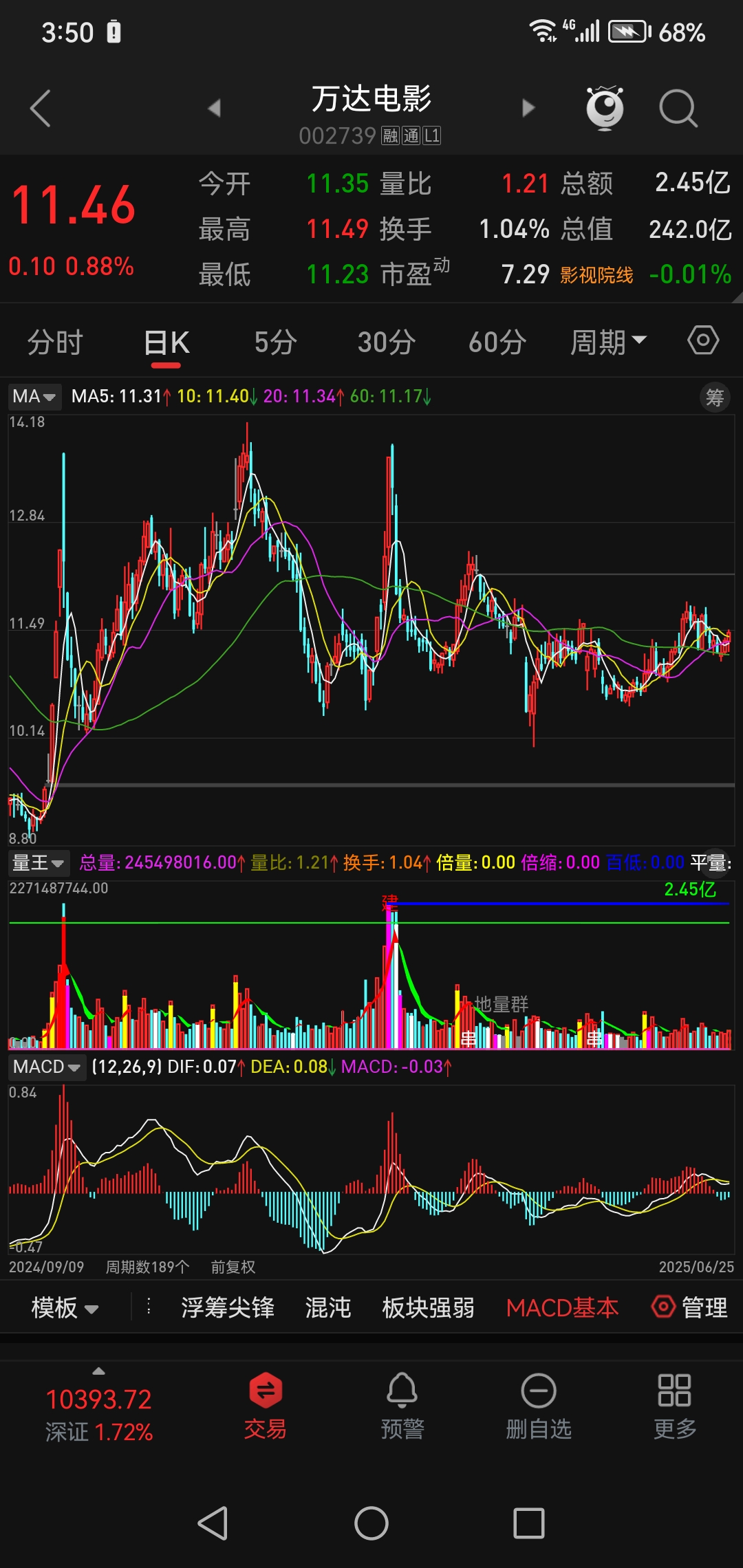Open the search magnifier icon
Viewport: 743px width, 1568px height.
coord(678,109)
